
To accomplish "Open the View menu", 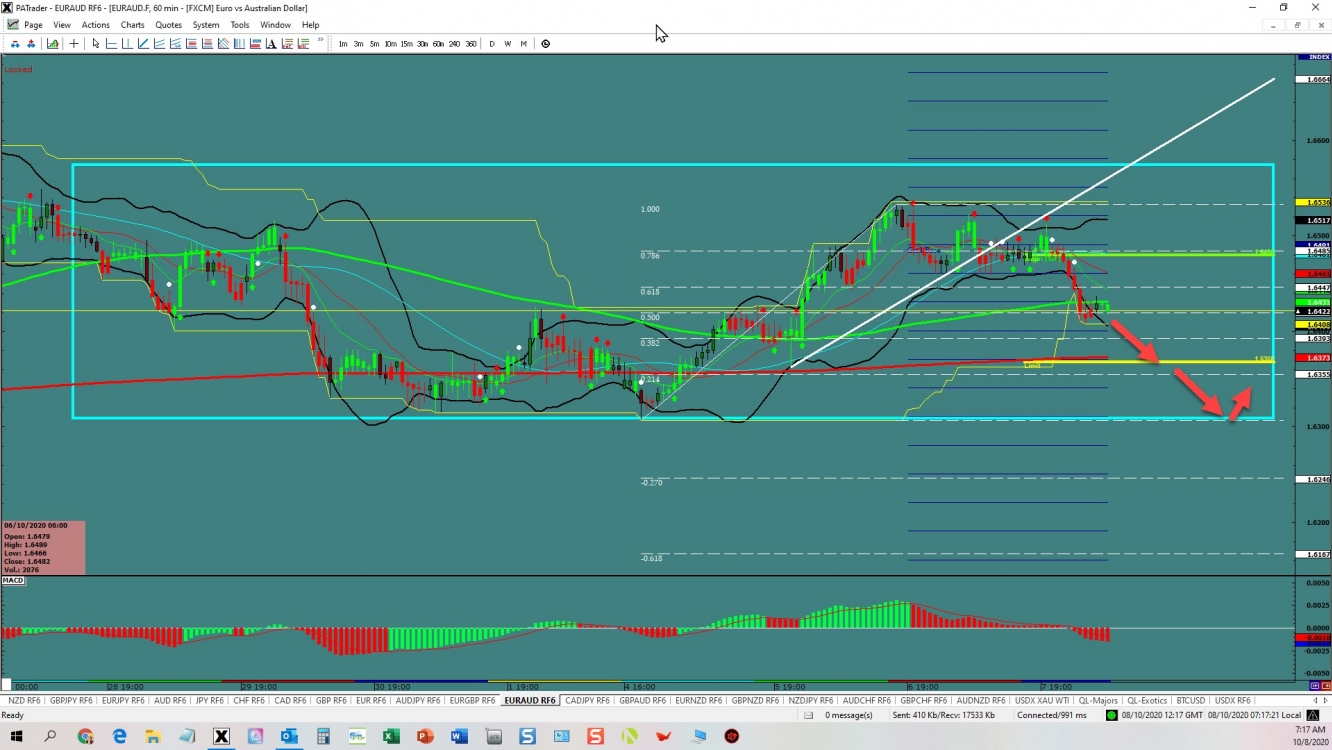I will [x=62, y=25].
